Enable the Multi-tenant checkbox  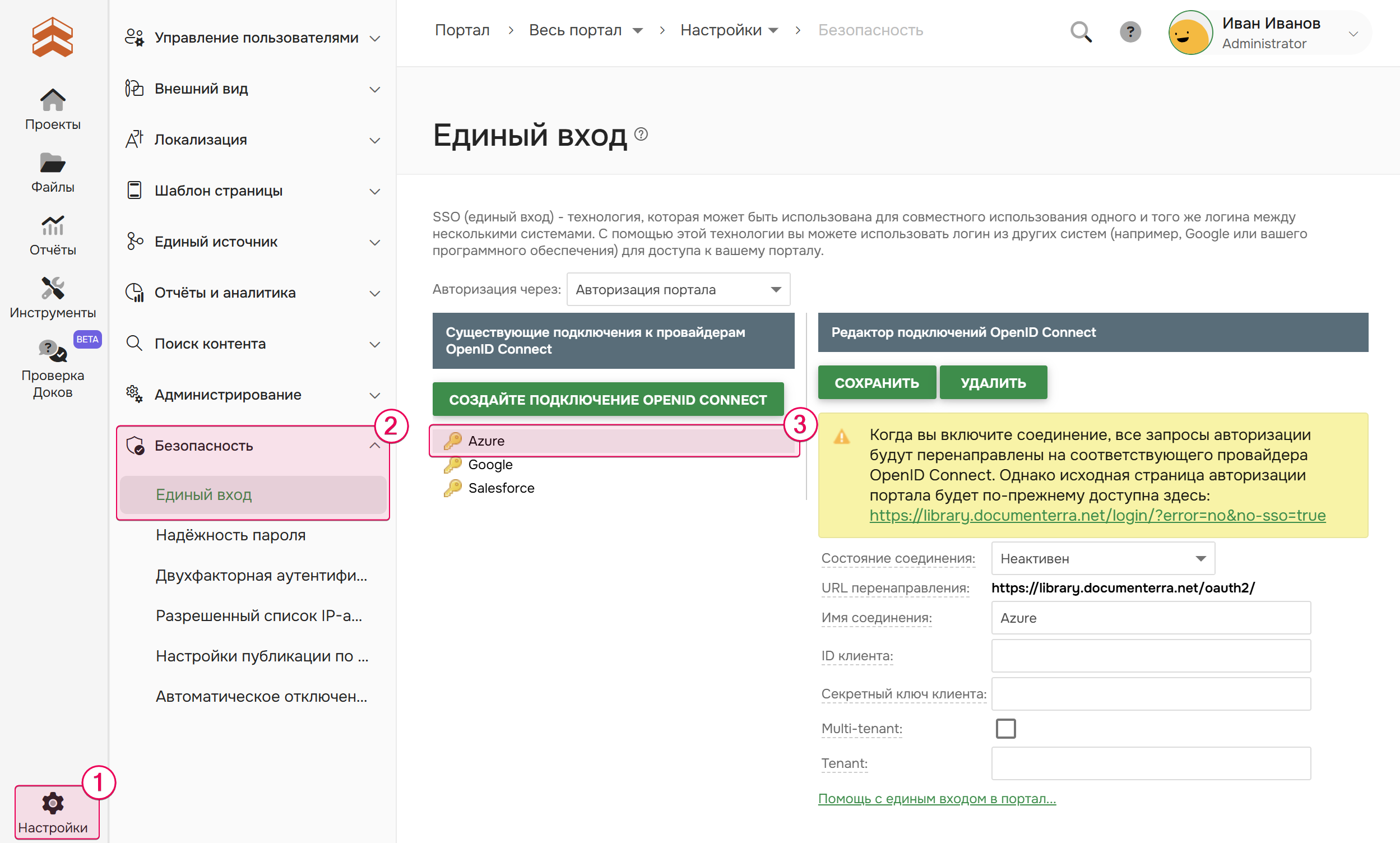point(1005,728)
